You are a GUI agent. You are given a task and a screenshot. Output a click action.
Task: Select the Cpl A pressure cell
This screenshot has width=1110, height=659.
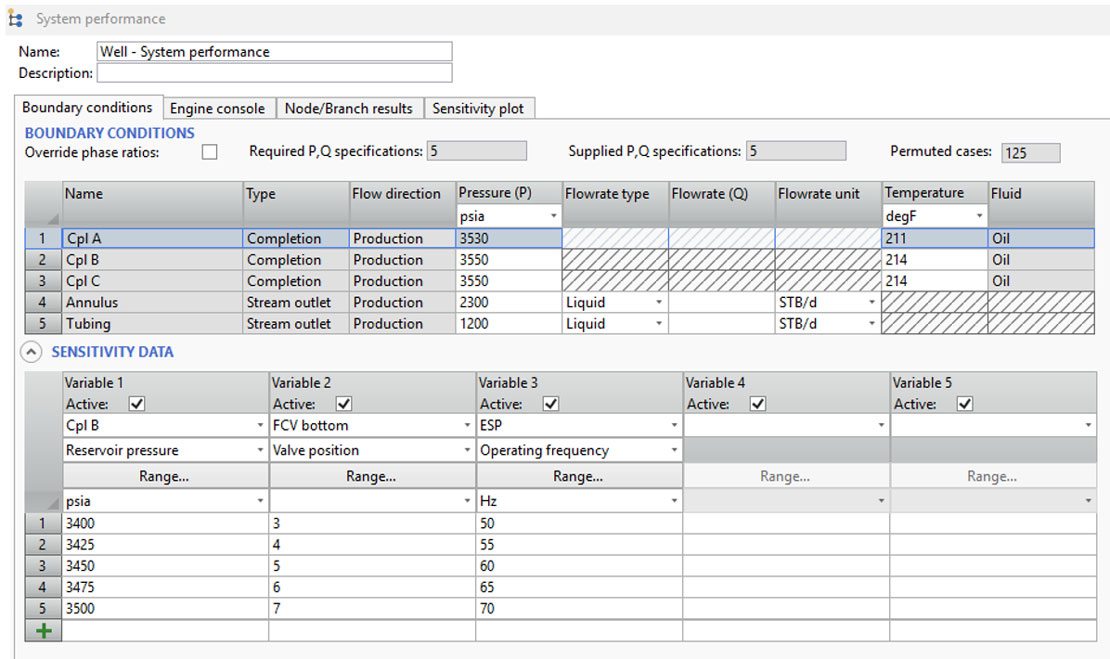(x=508, y=239)
